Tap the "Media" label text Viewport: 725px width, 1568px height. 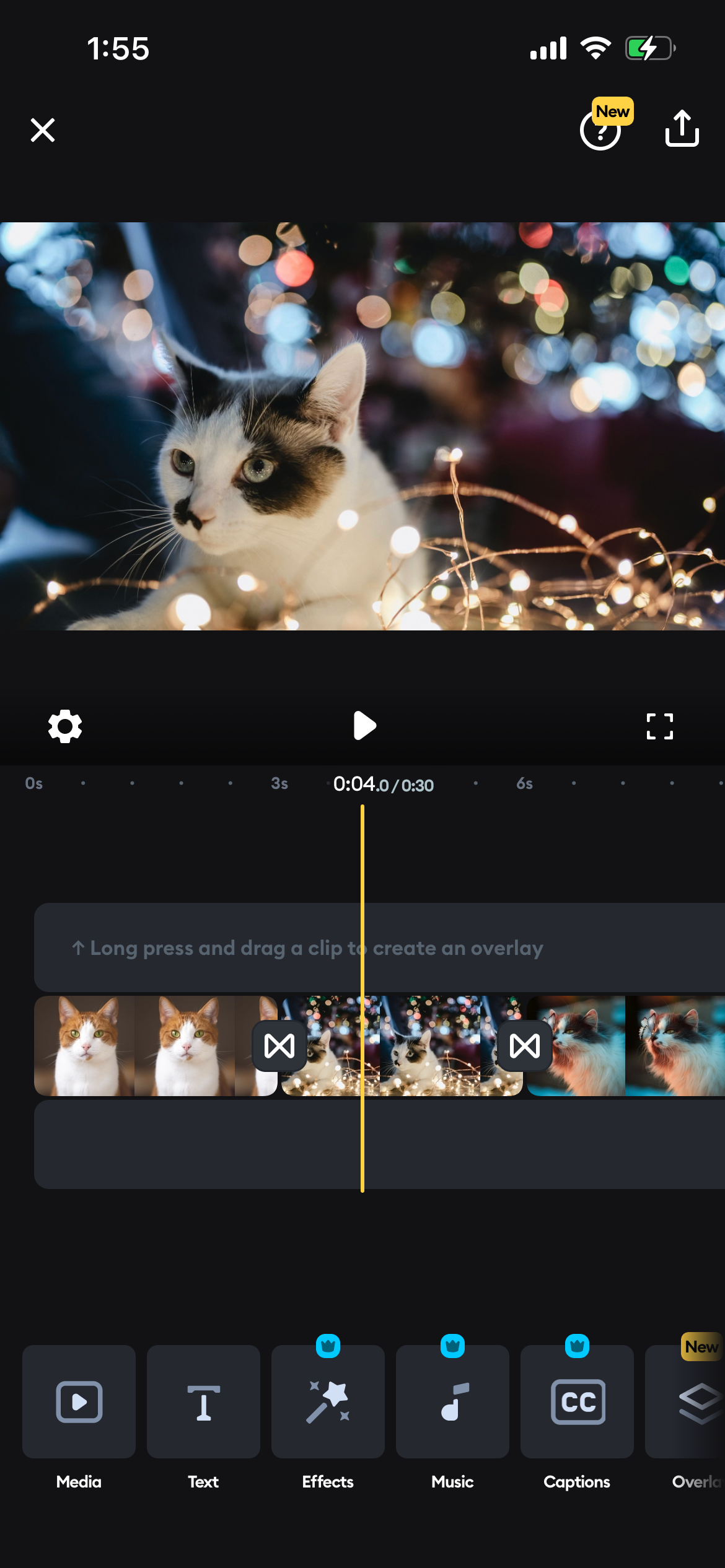click(79, 1481)
